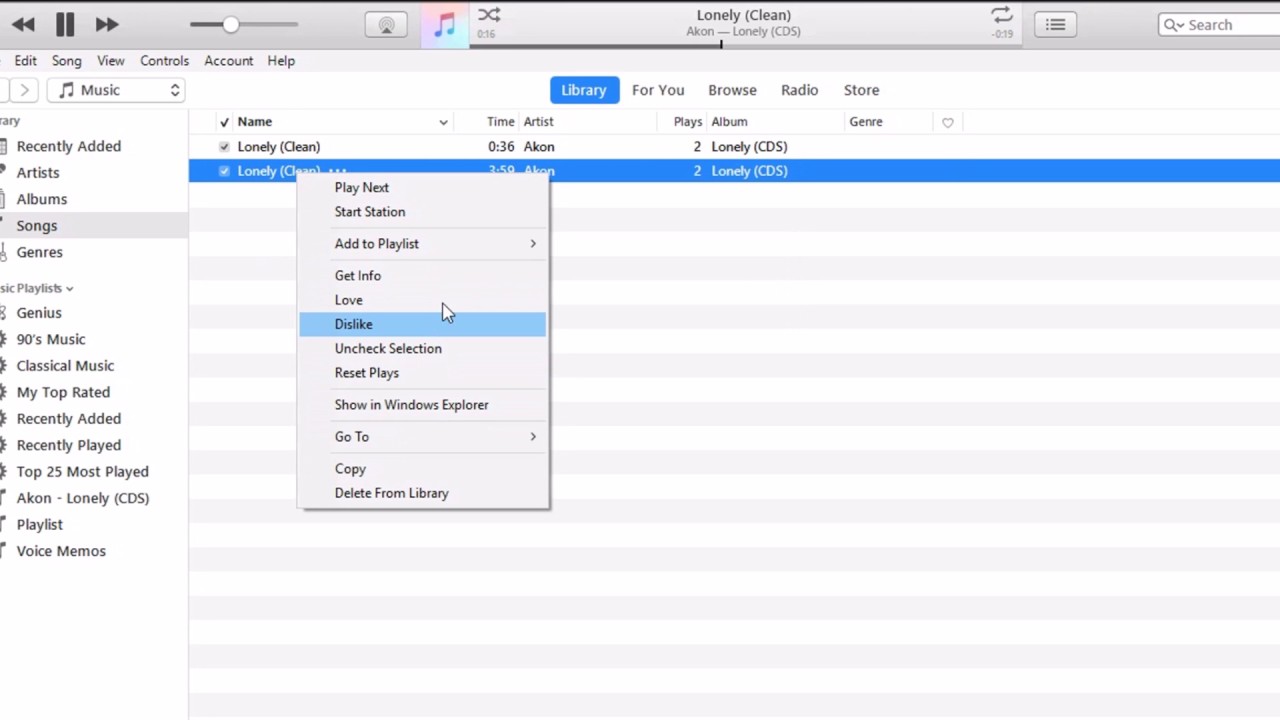Open Genres in sidebar
This screenshot has height=720, width=1280.
coord(39,252)
